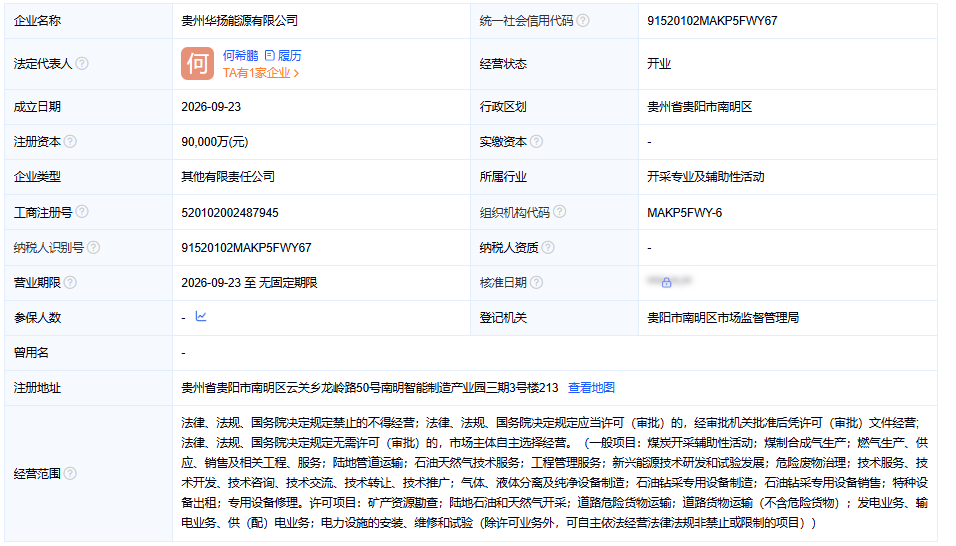Click the 履历 document icon
956x546 pixels.
[x=269, y=55]
